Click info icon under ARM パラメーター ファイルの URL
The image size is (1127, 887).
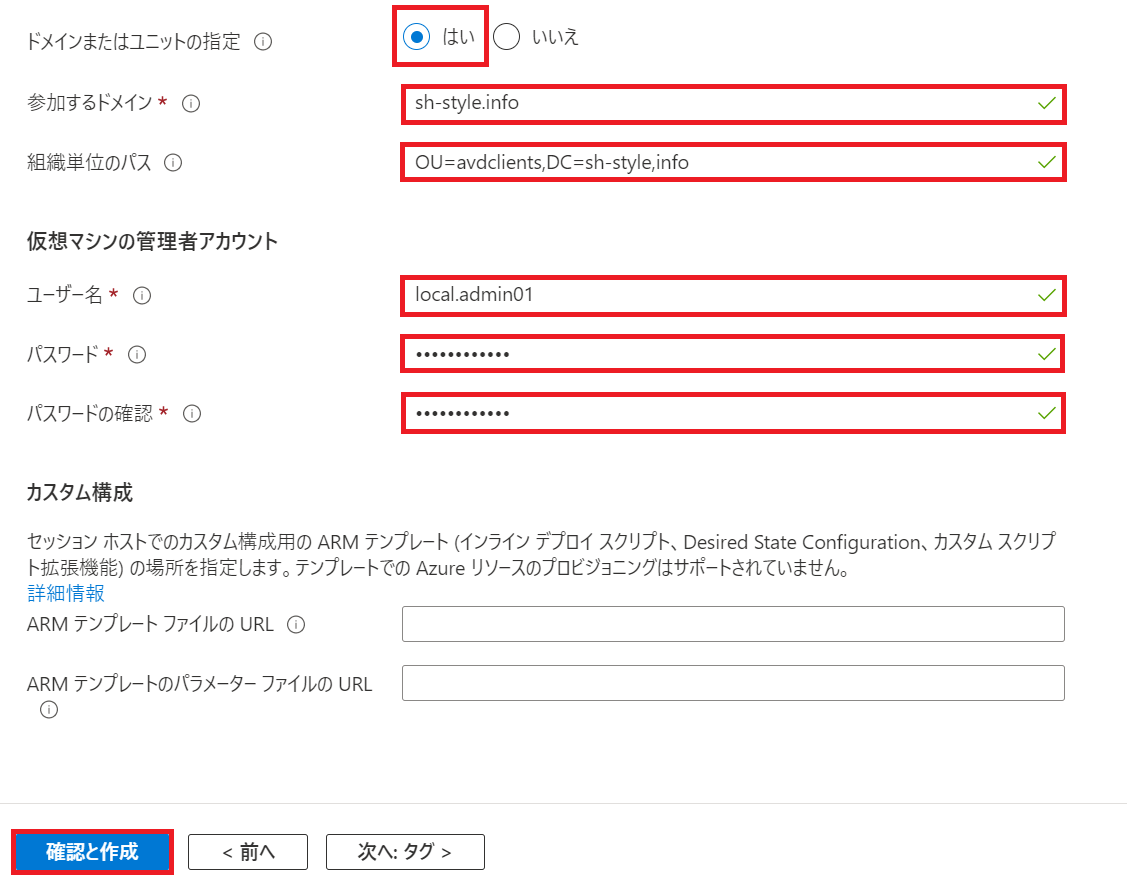[49, 710]
